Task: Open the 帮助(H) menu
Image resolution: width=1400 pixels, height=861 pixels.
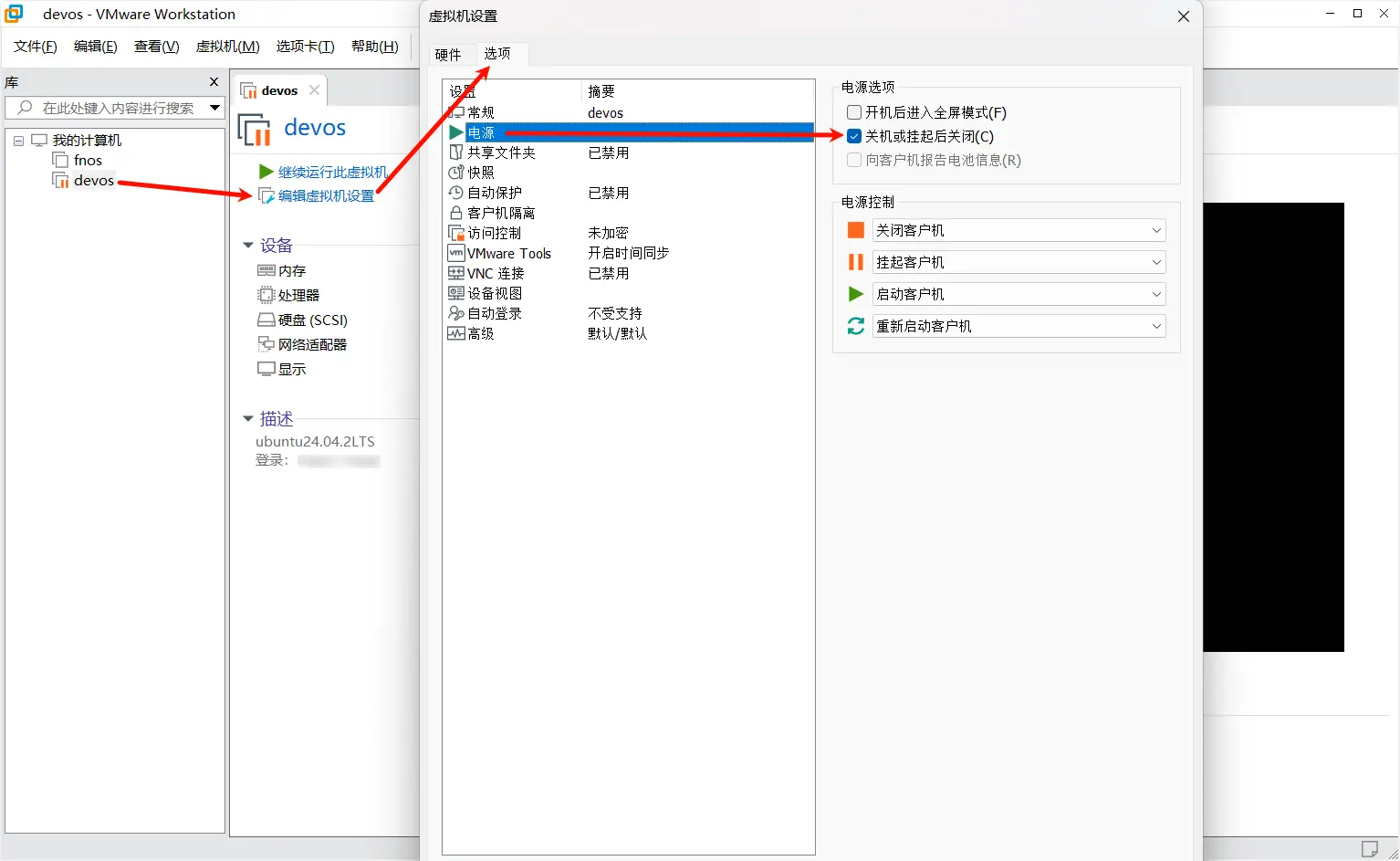Action: (375, 47)
